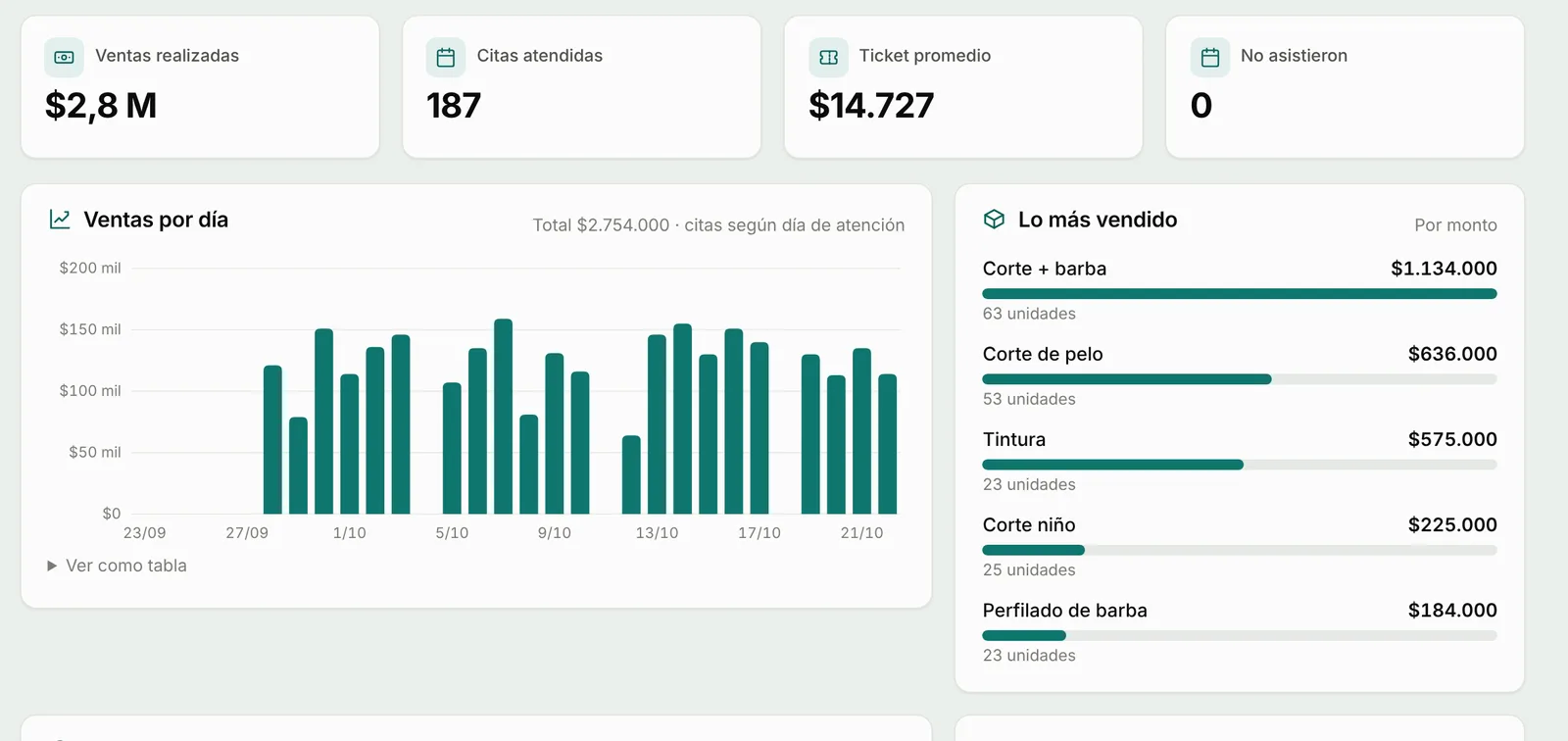Viewport: 1568px width, 741px height.
Task: Click the Por monto label
Action: click(1455, 225)
